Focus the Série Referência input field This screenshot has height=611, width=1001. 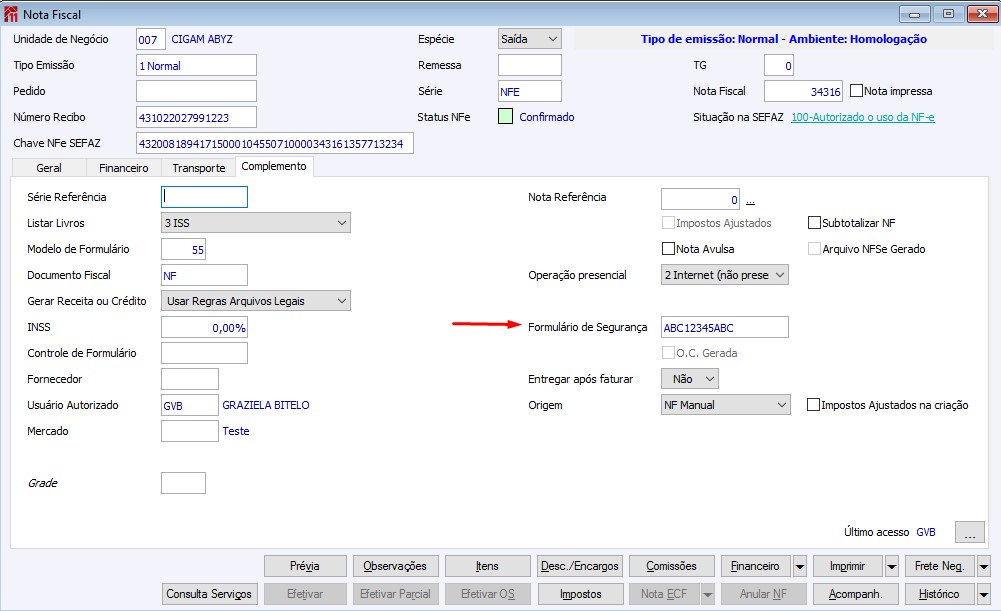click(204, 197)
